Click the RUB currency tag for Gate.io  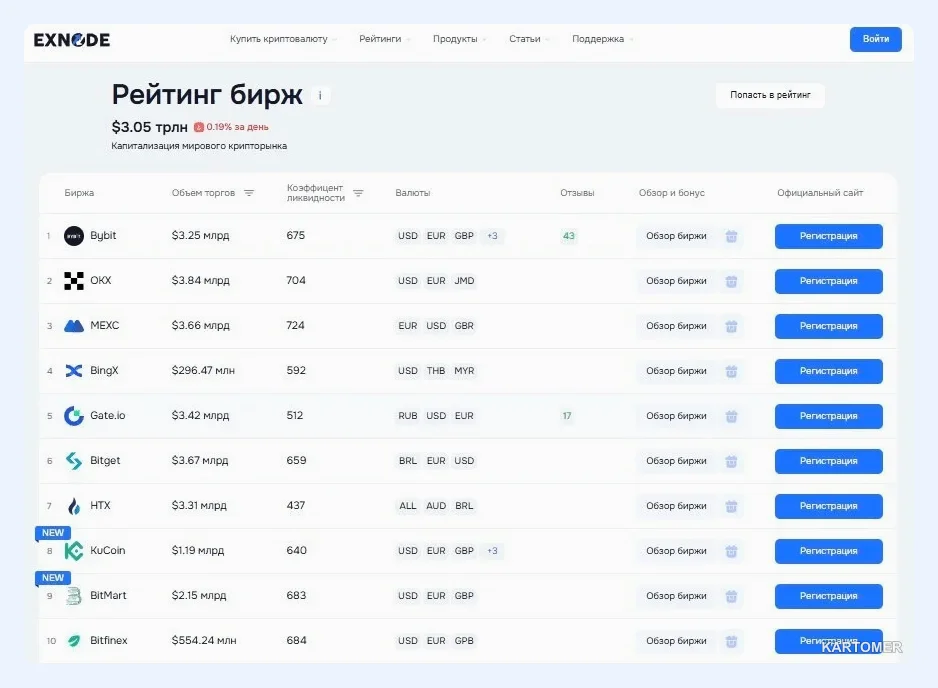click(408, 416)
